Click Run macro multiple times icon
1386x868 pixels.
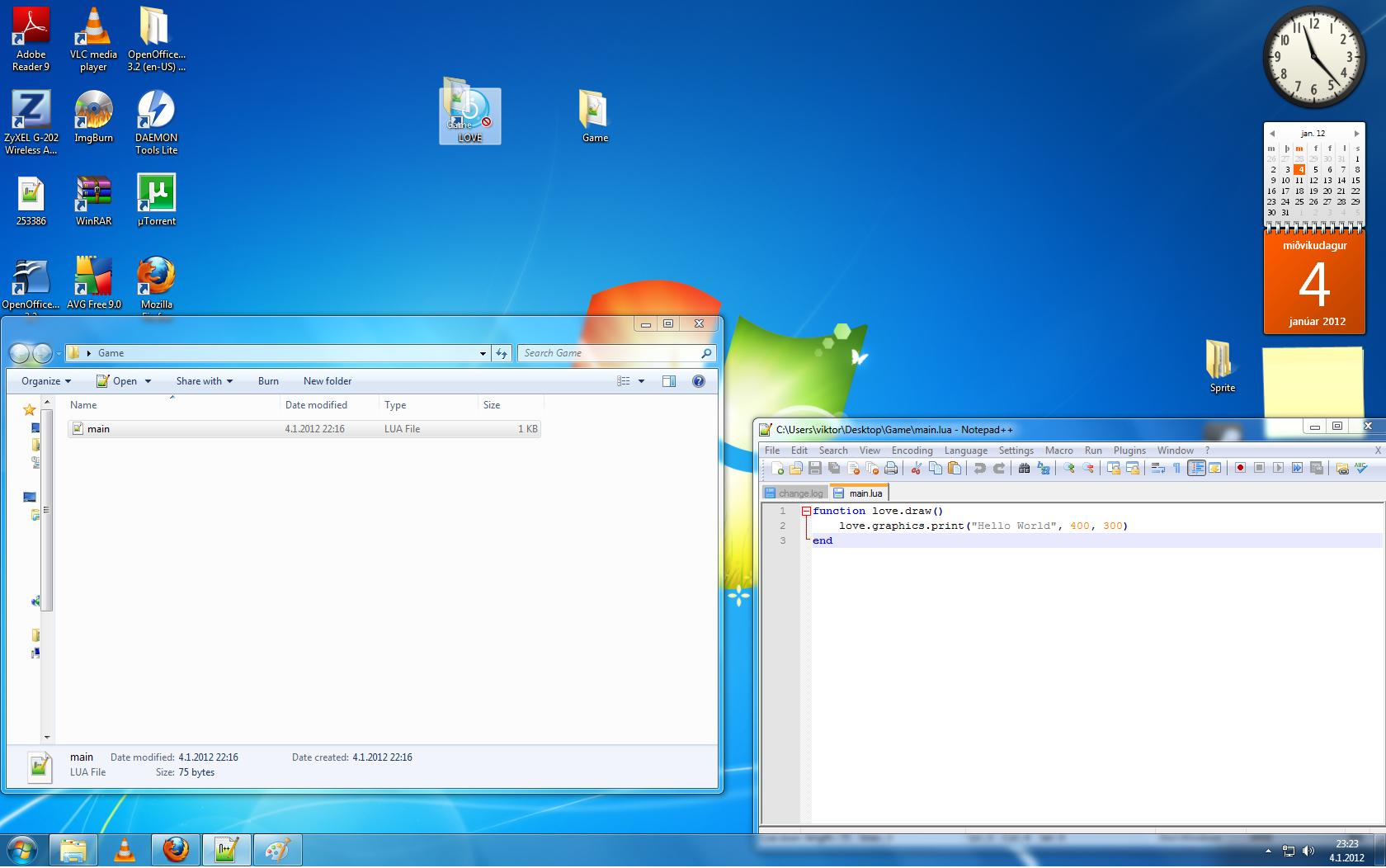[1297, 468]
